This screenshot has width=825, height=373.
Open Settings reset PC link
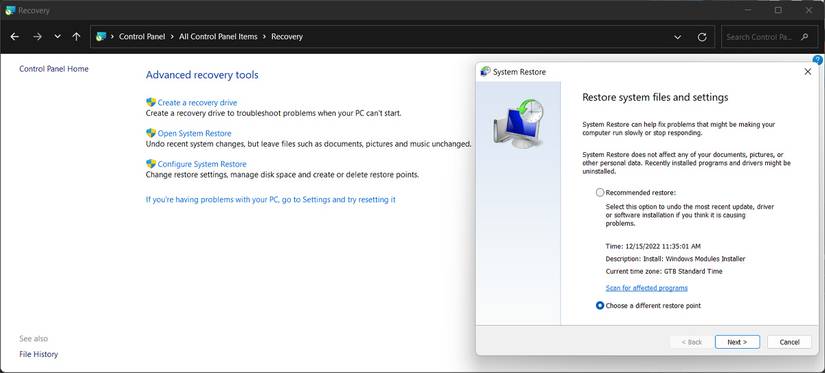click(x=270, y=200)
